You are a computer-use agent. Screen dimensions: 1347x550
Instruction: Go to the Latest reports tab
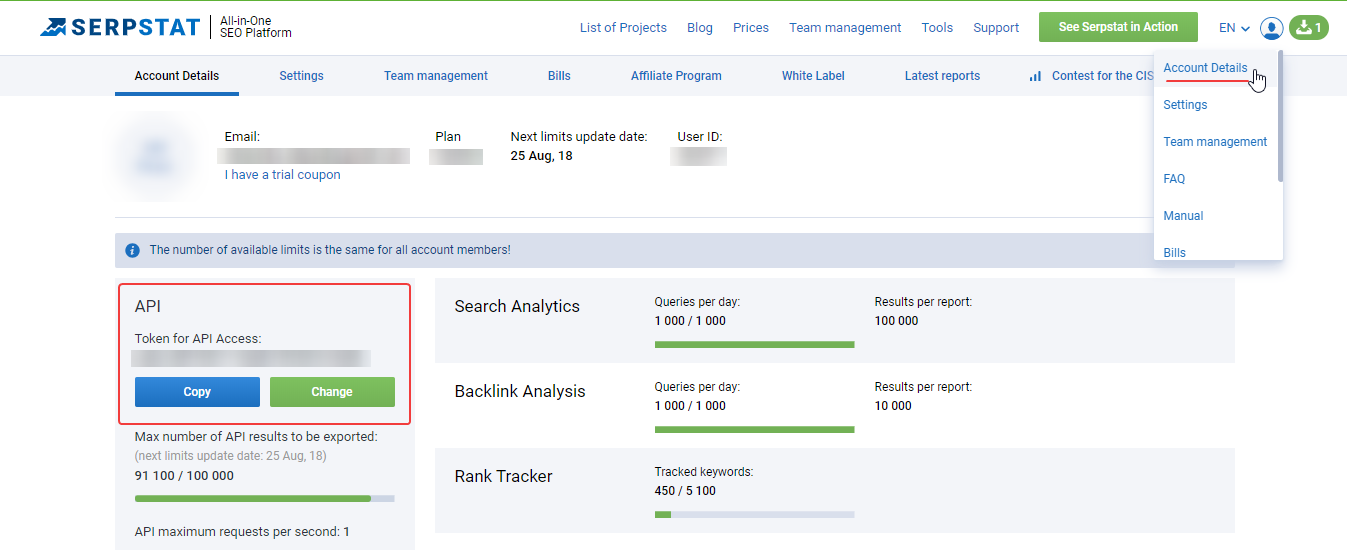click(942, 76)
